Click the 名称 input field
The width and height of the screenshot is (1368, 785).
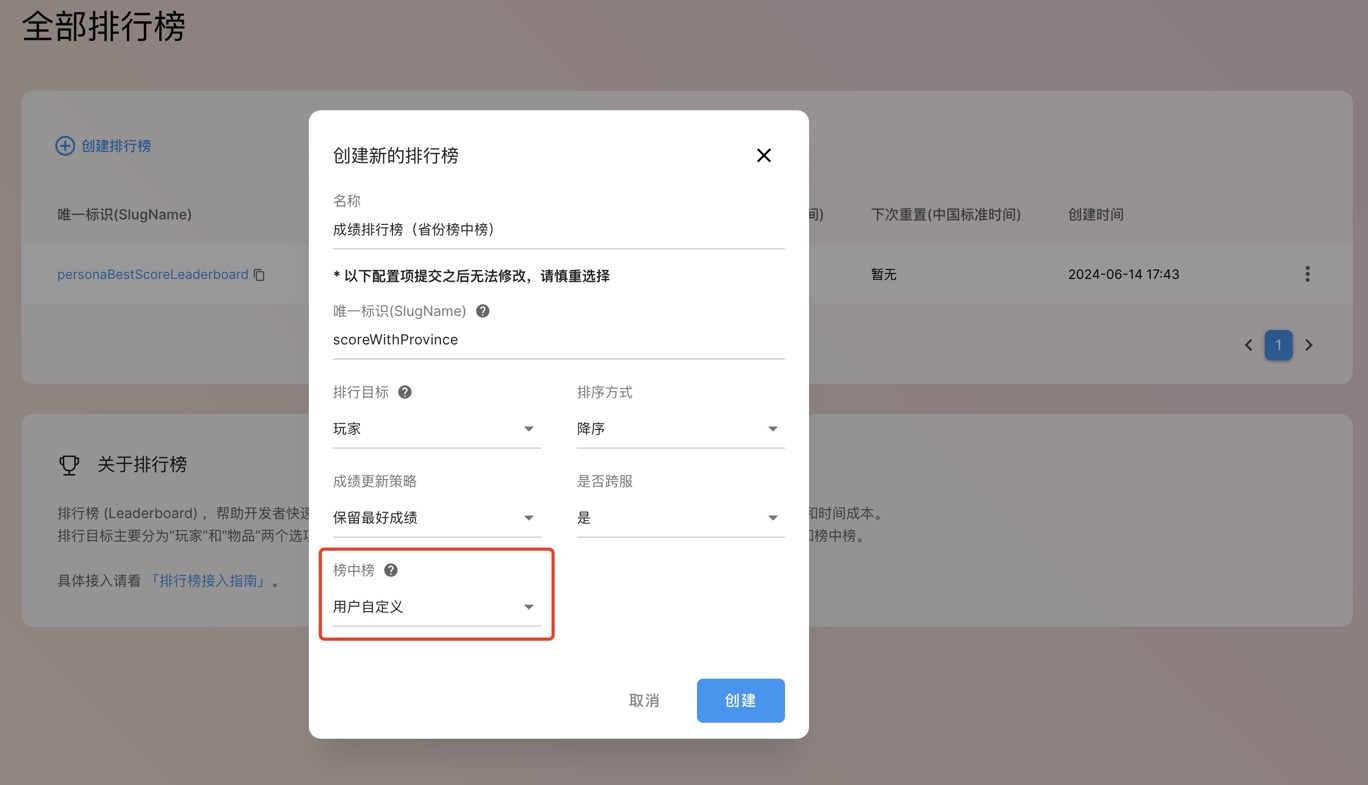558,230
